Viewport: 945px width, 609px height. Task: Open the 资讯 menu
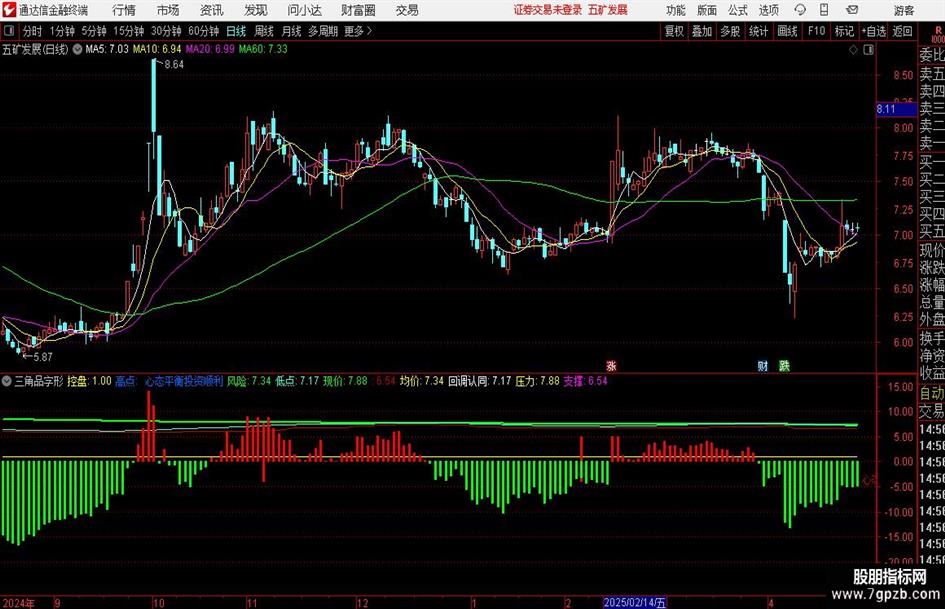[212, 10]
